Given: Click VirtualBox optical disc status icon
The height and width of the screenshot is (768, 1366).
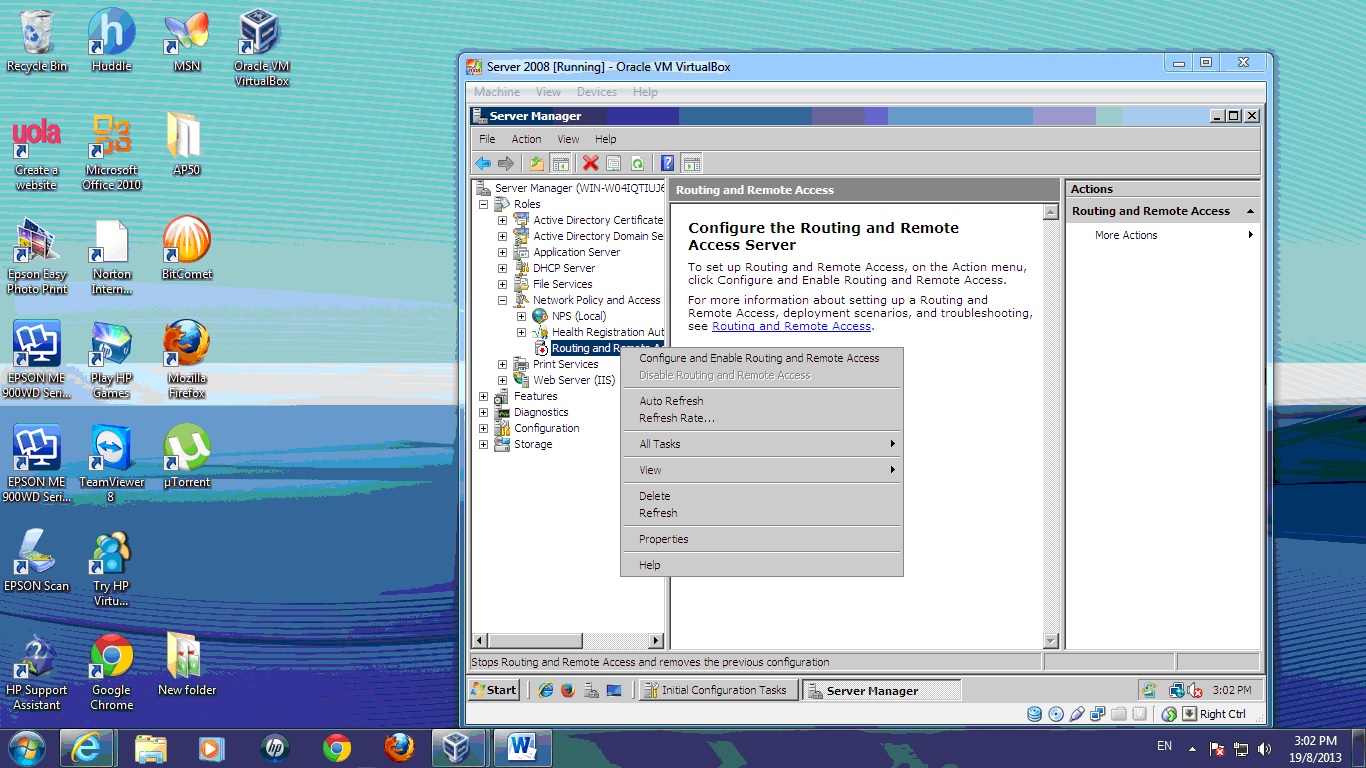Looking at the screenshot, I should pyautogui.click(x=1056, y=714).
